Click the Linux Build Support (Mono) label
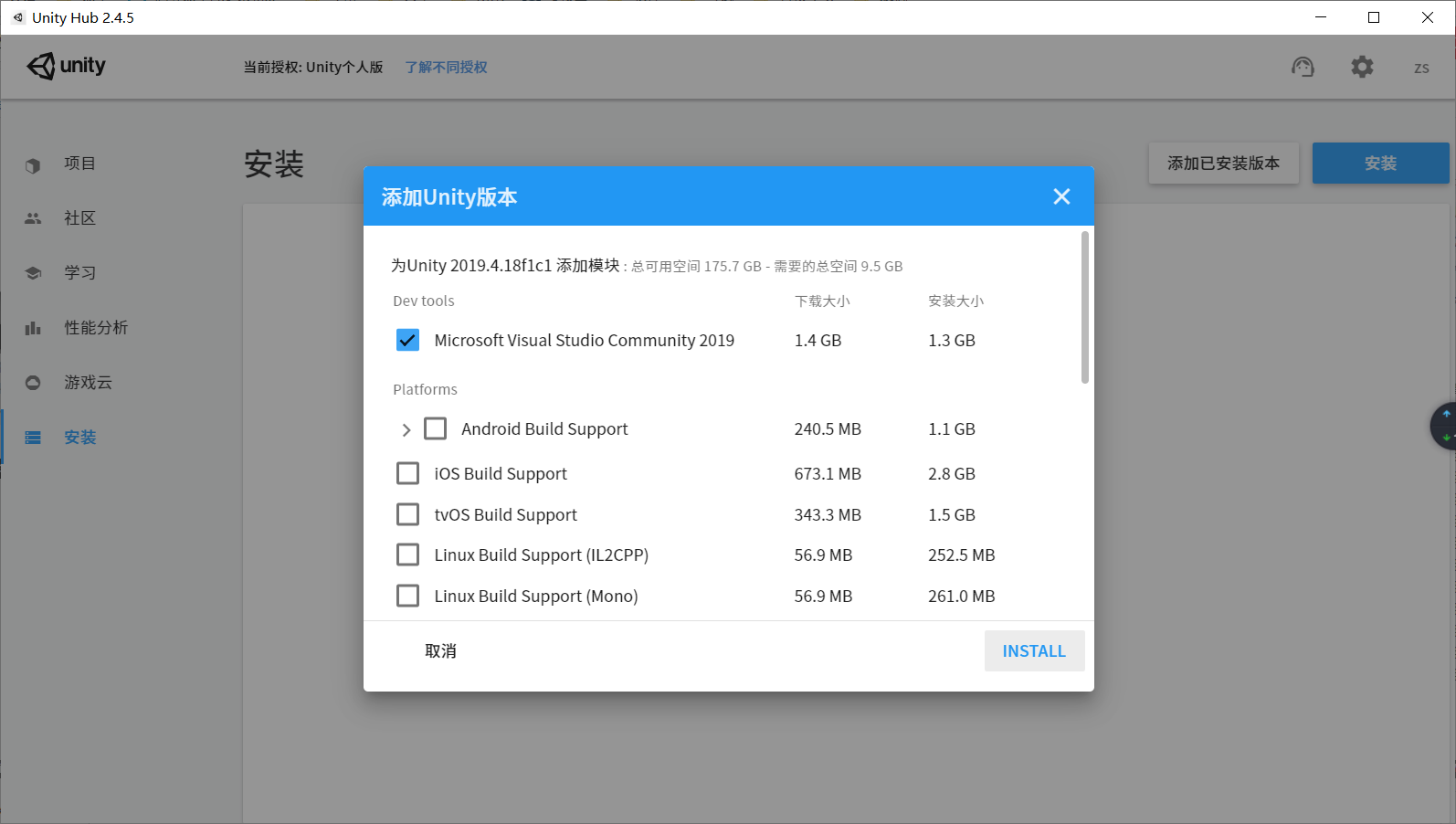The image size is (1456, 824). pyautogui.click(x=535, y=596)
